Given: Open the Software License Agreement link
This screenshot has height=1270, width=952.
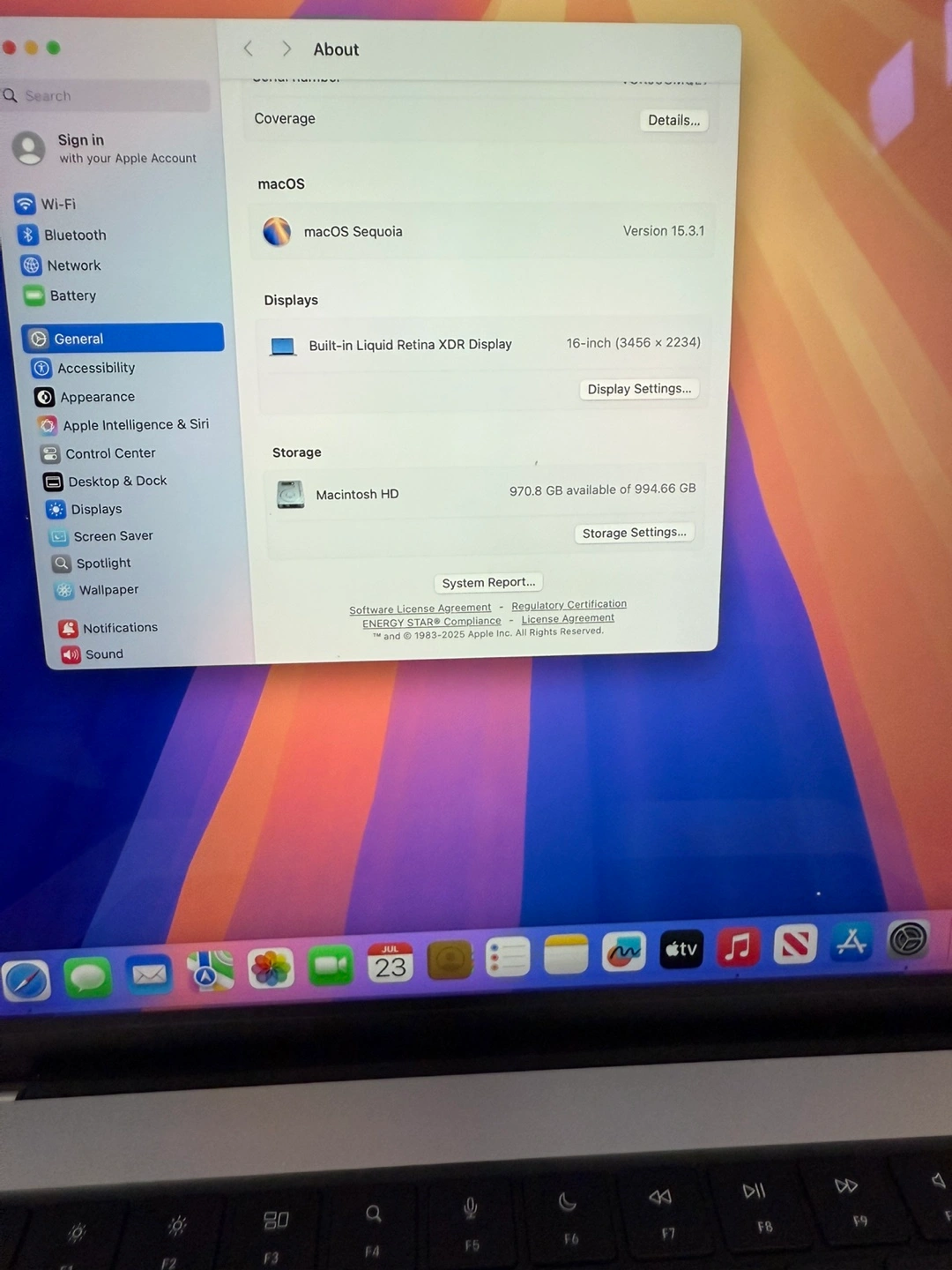Looking at the screenshot, I should tap(420, 609).
